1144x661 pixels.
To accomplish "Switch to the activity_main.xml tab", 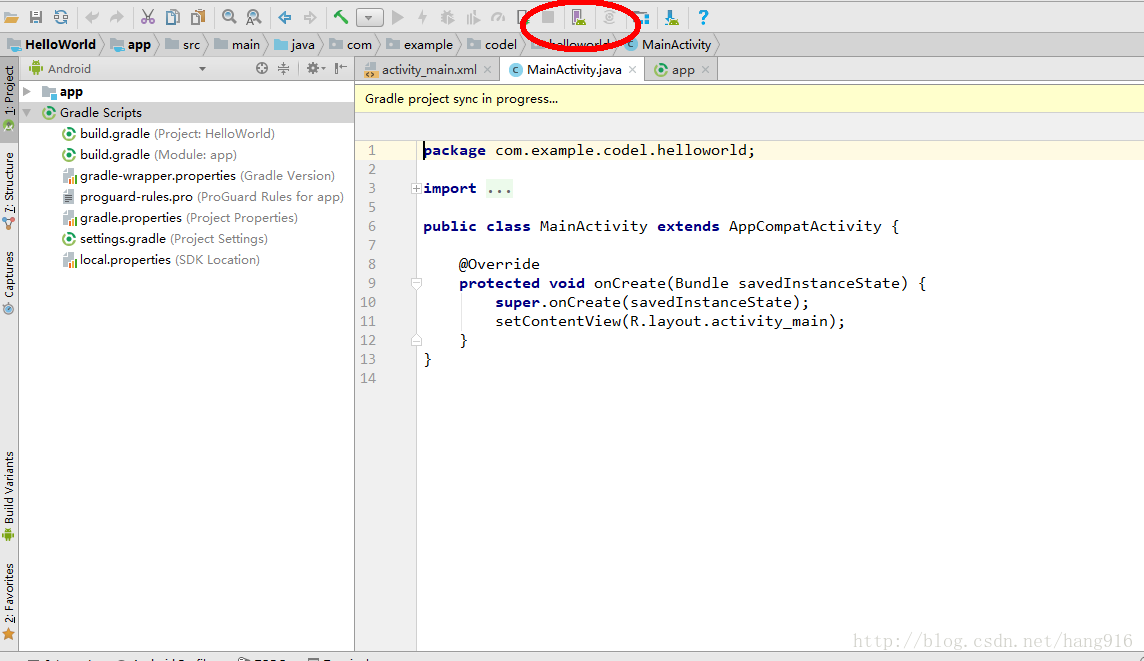I will [429, 69].
